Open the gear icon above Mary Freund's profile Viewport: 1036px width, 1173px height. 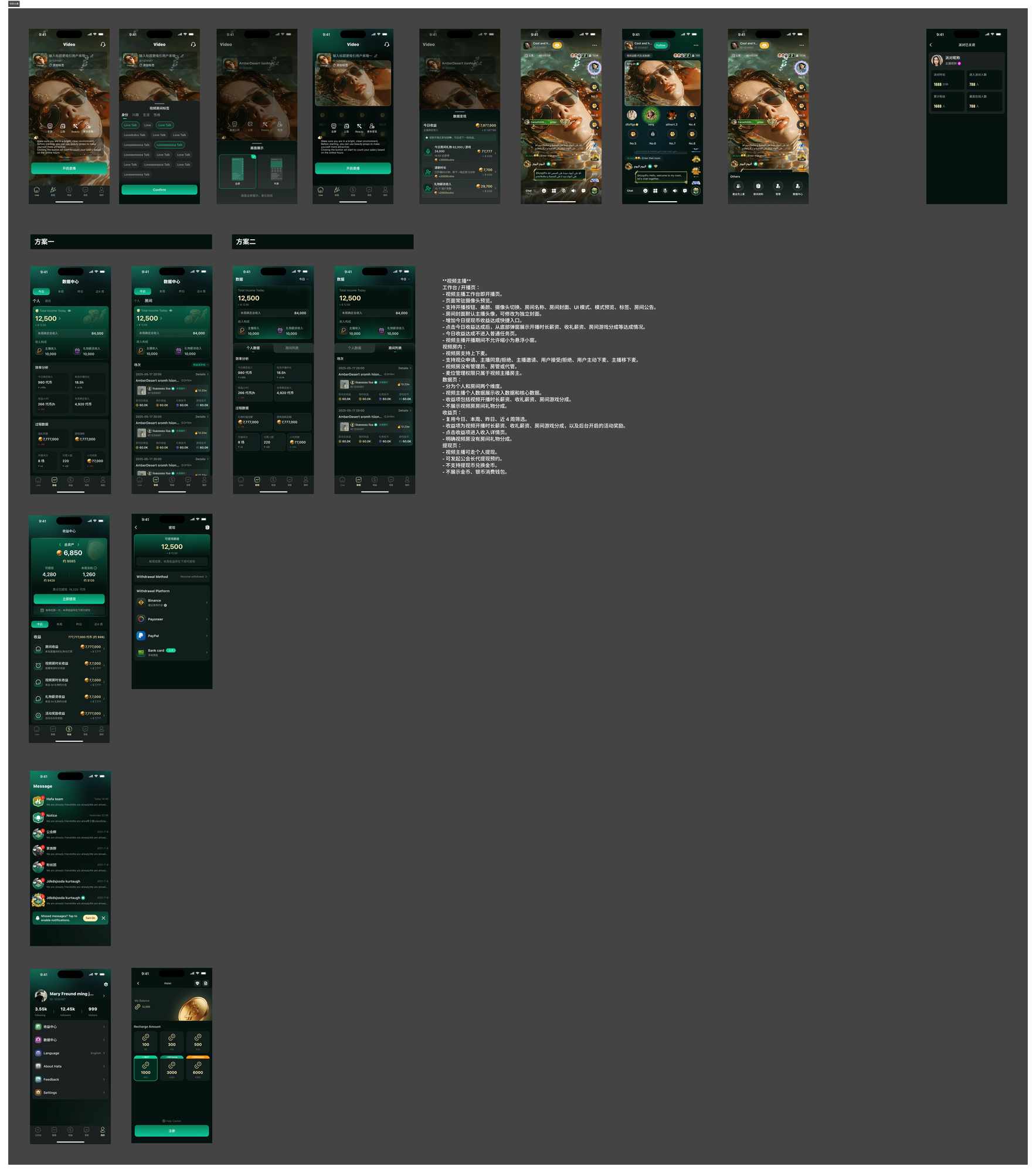coord(106,984)
